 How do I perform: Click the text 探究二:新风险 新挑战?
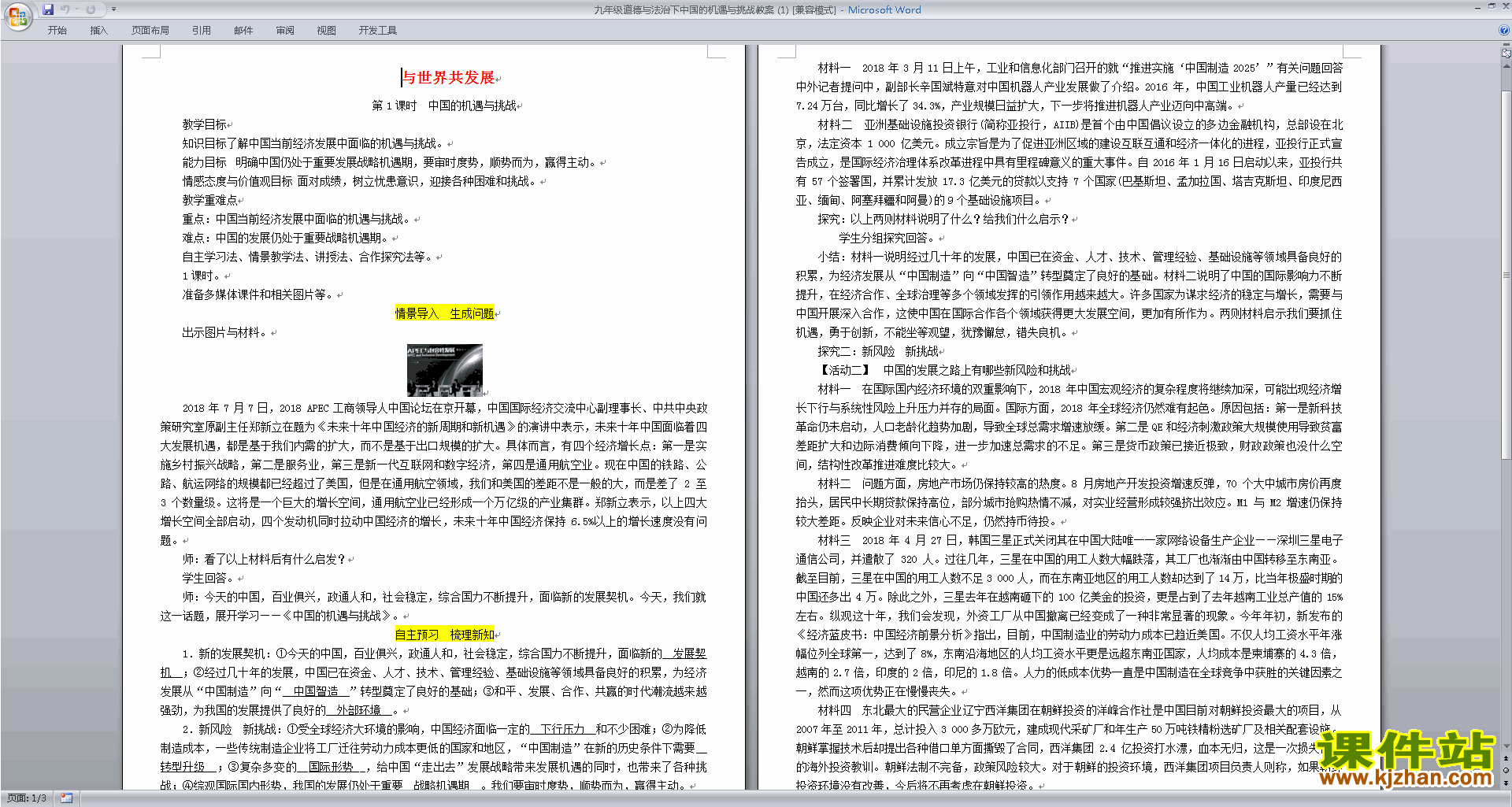(x=878, y=351)
